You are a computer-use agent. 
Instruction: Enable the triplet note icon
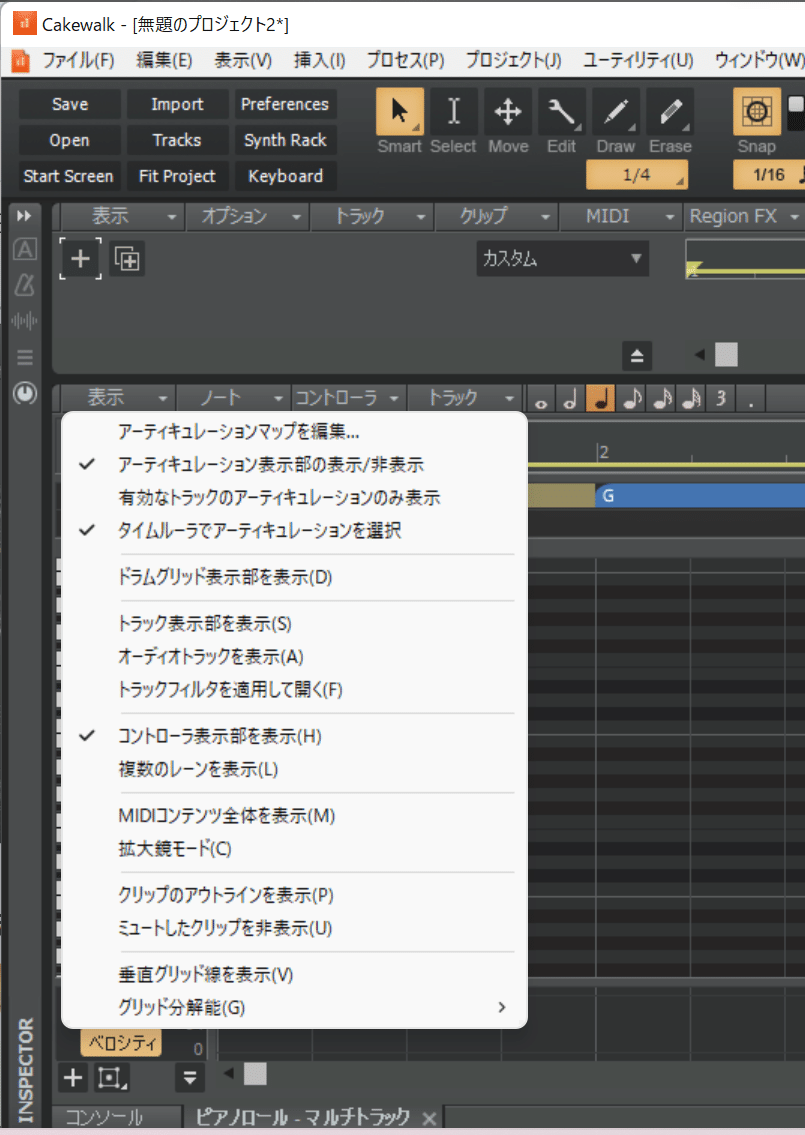(720, 398)
